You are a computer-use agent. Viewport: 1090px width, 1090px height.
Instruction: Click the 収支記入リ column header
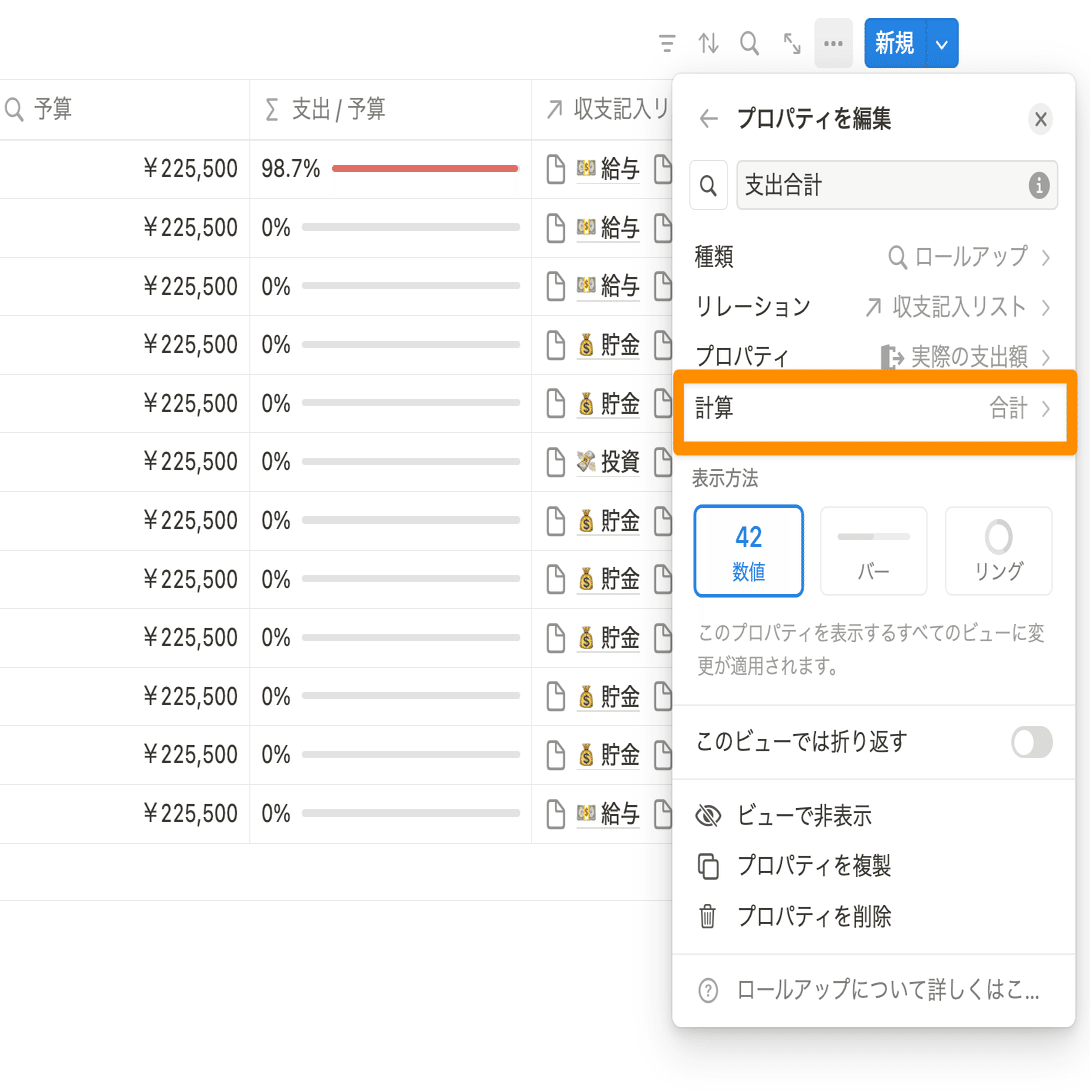pyautogui.click(x=602, y=109)
